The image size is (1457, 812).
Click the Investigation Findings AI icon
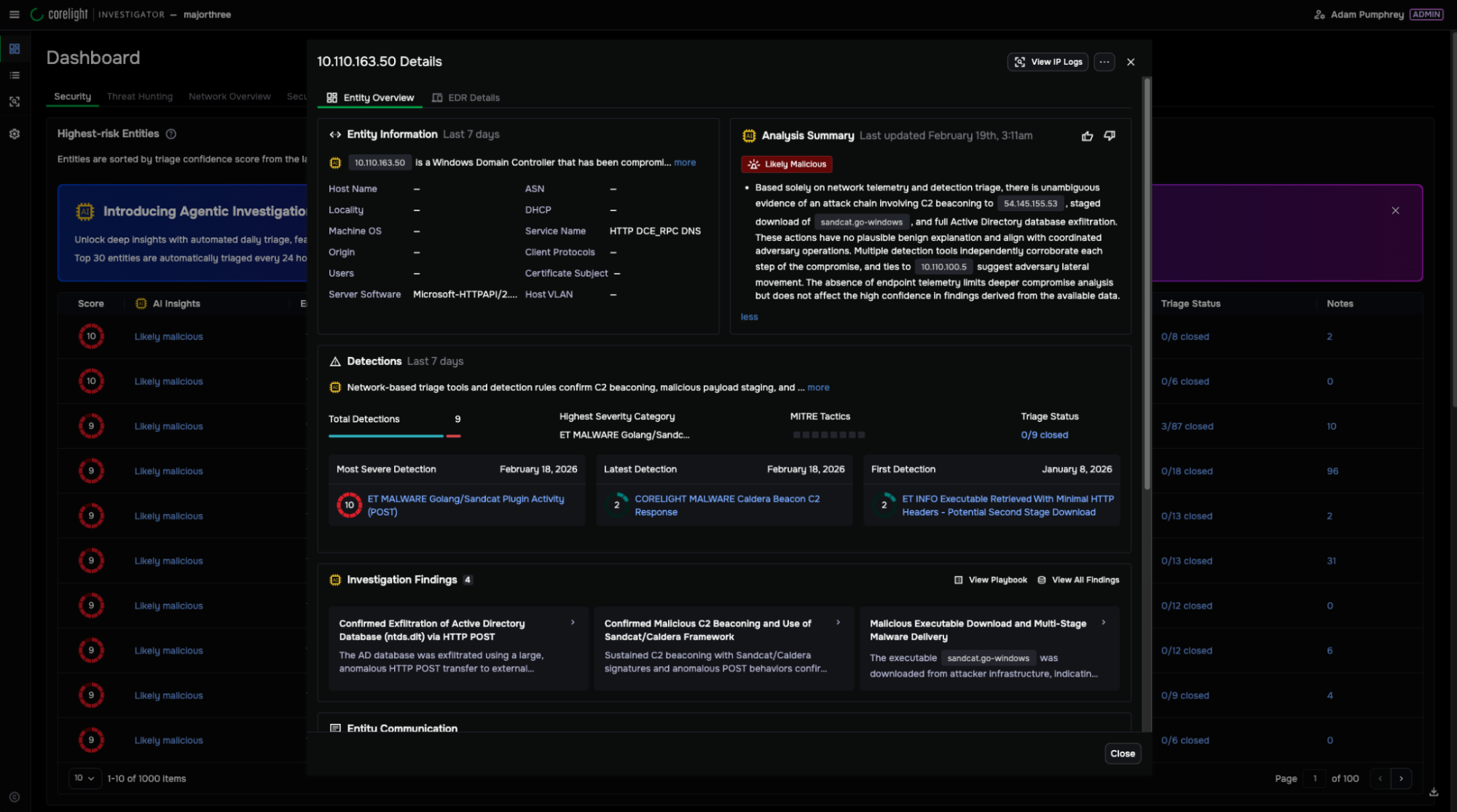click(x=335, y=580)
